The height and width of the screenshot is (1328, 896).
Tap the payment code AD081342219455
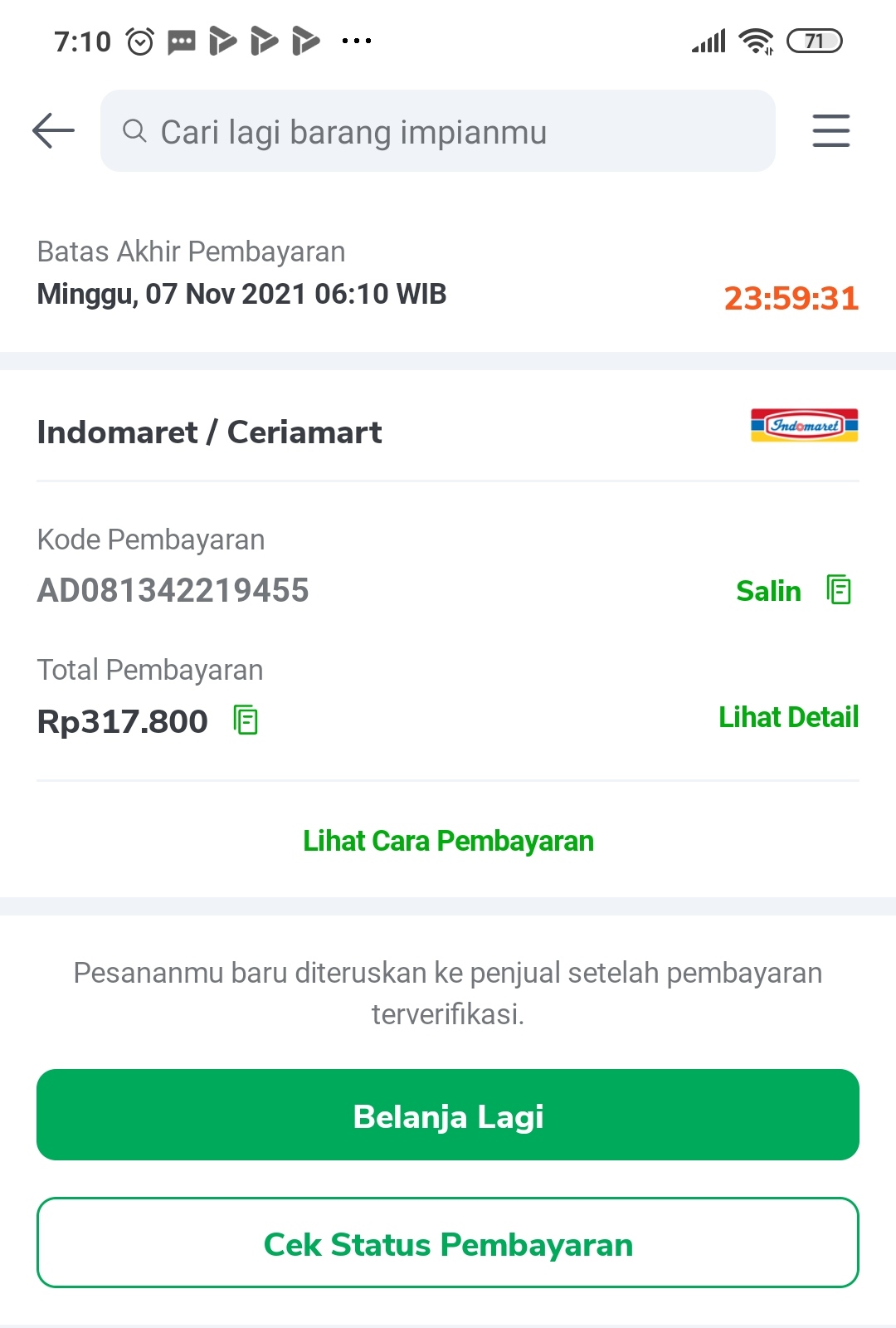point(173,590)
